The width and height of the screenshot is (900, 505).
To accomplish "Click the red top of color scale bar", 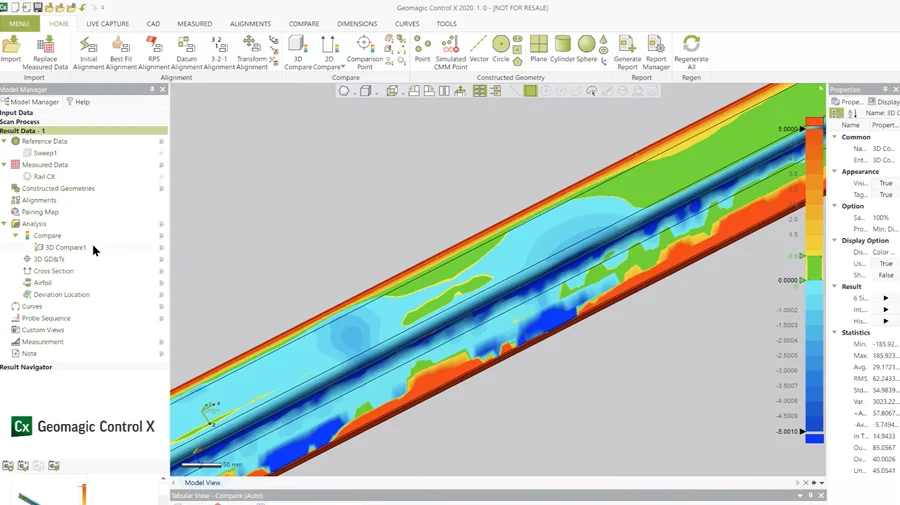I will point(814,123).
